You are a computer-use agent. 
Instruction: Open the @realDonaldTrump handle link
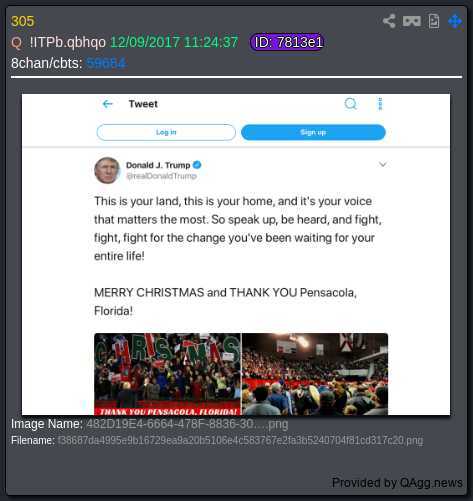point(162,176)
